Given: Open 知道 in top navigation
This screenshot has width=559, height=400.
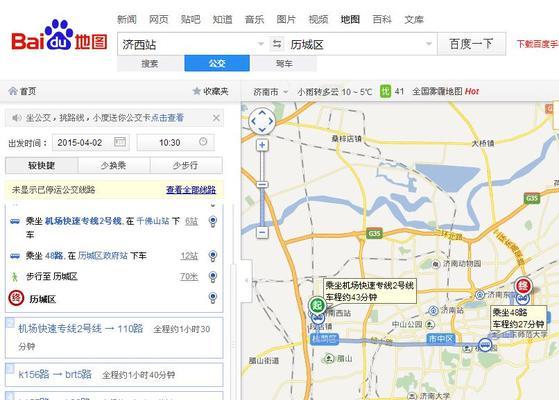Looking at the screenshot, I should pos(222,19).
